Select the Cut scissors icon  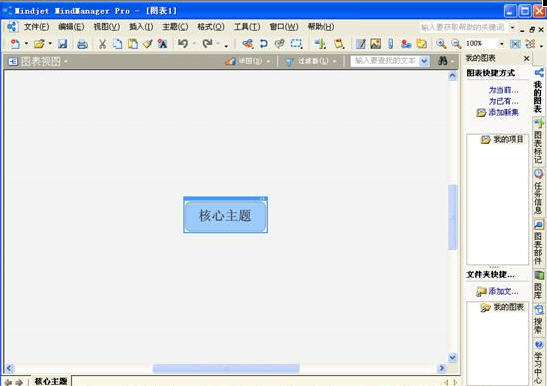pyautogui.click(x=102, y=44)
